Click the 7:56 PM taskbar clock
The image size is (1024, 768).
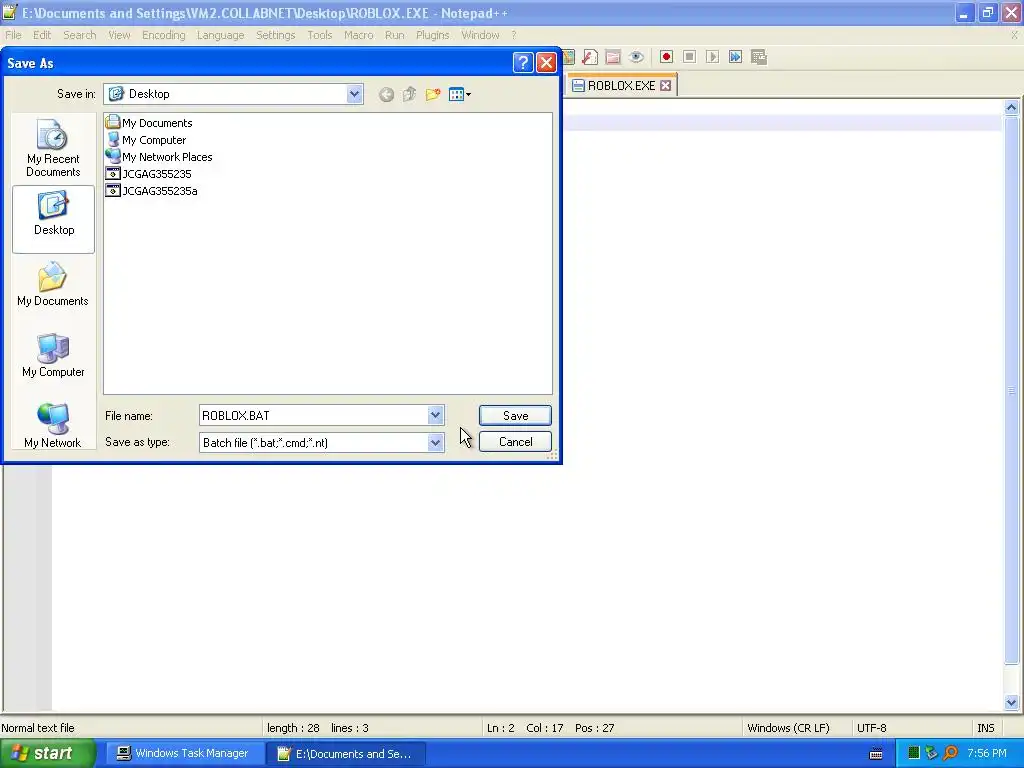point(987,754)
